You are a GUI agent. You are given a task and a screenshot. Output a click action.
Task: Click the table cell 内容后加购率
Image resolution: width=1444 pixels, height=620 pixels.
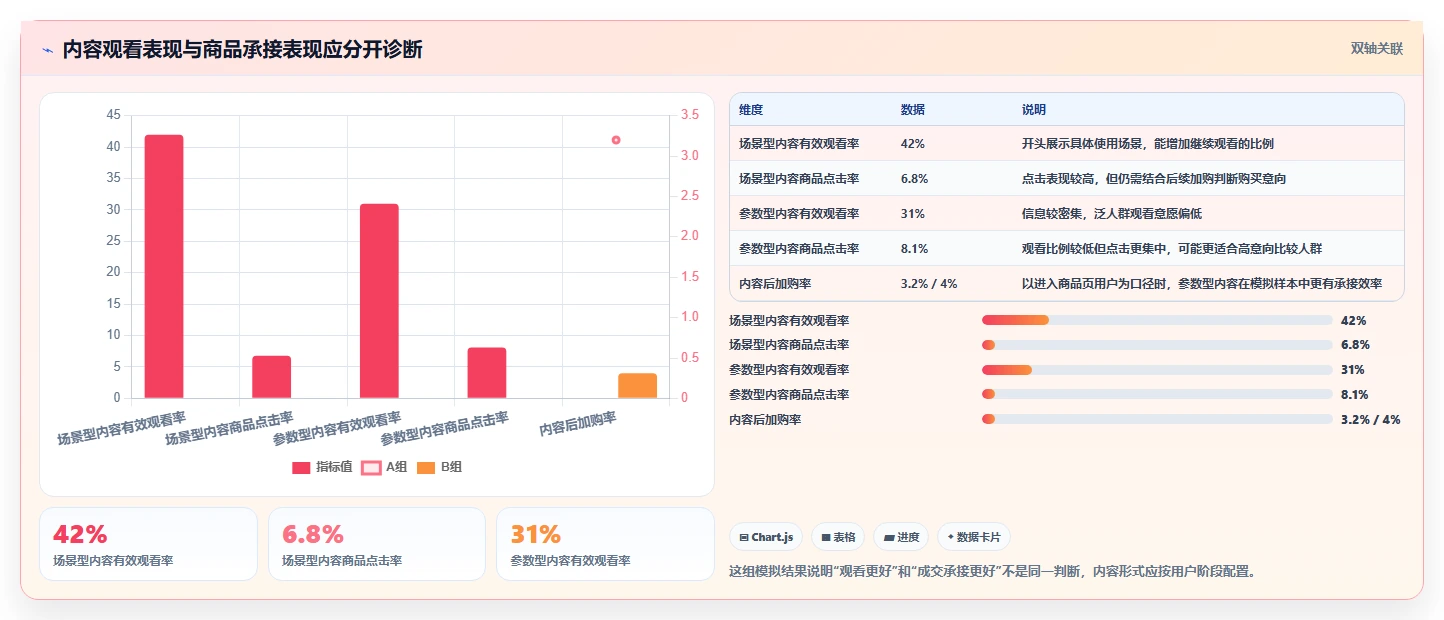coord(775,284)
